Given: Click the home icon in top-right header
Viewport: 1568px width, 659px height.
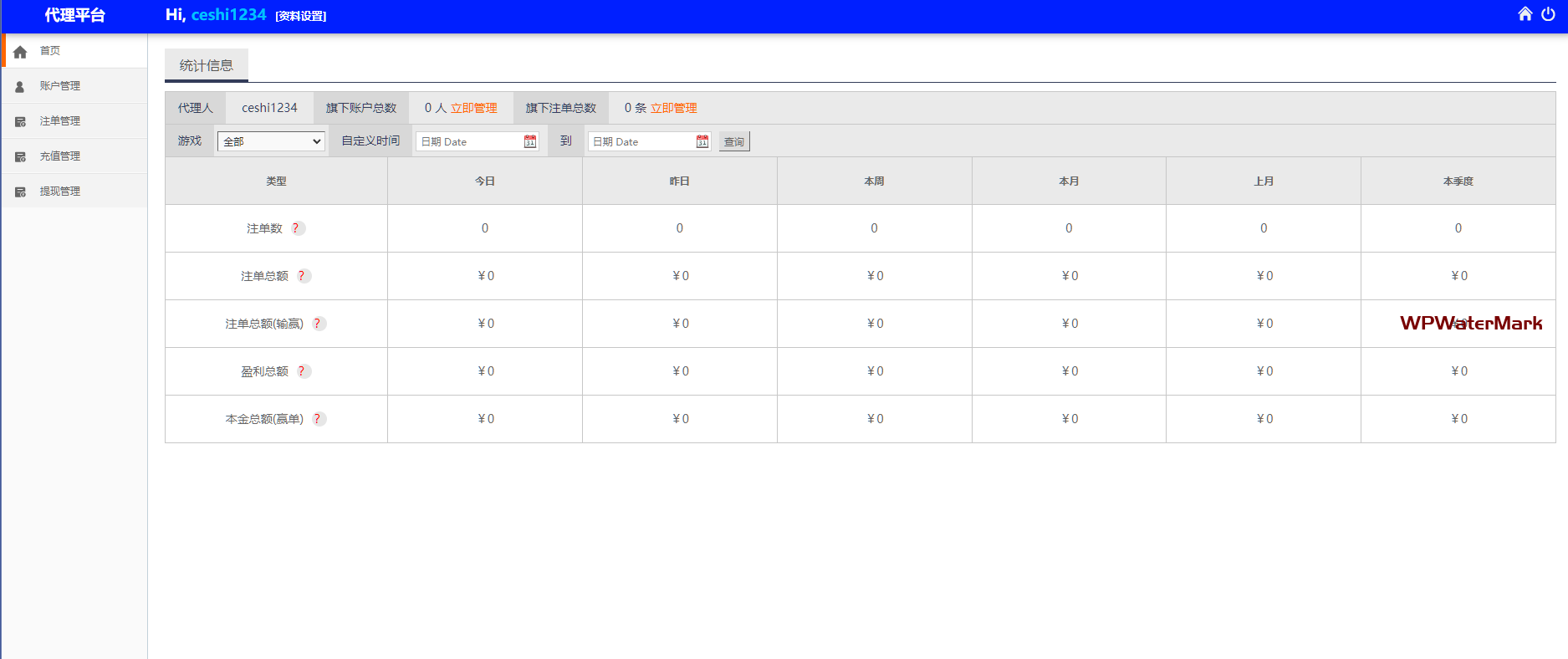Looking at the screenshot, I should (1525, 14).
